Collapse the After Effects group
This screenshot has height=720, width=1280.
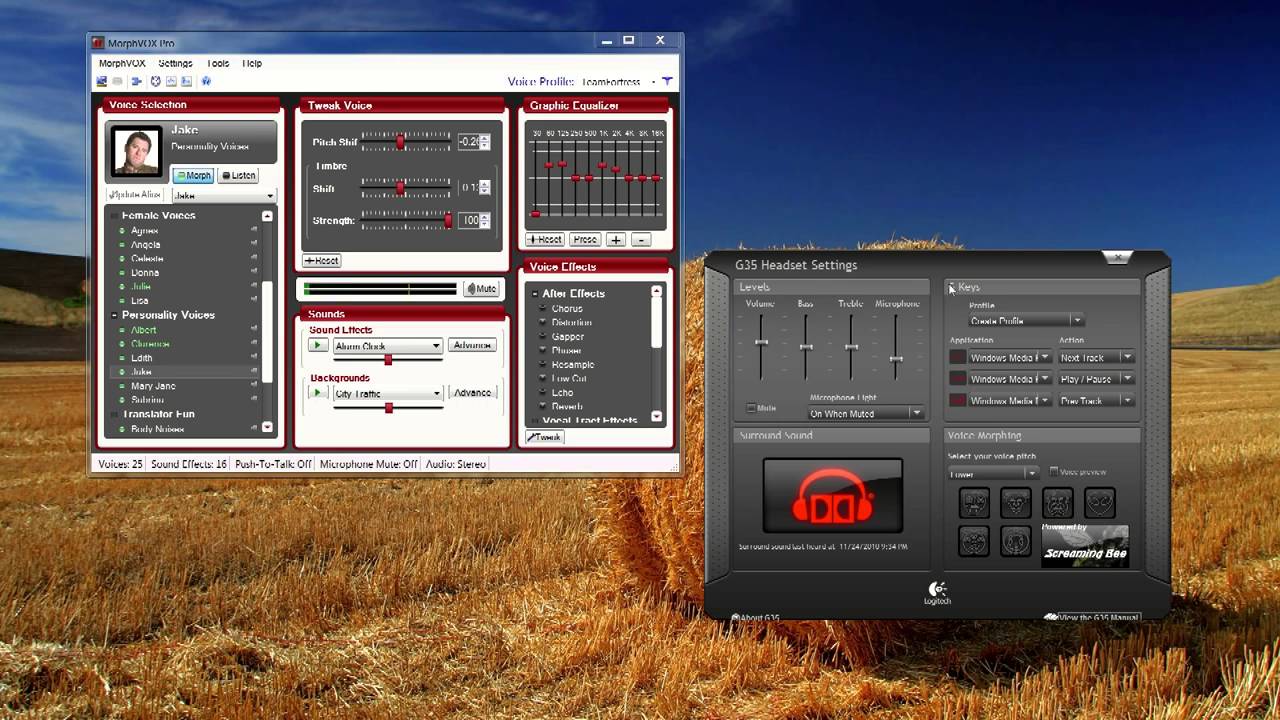tap(534, 294)
